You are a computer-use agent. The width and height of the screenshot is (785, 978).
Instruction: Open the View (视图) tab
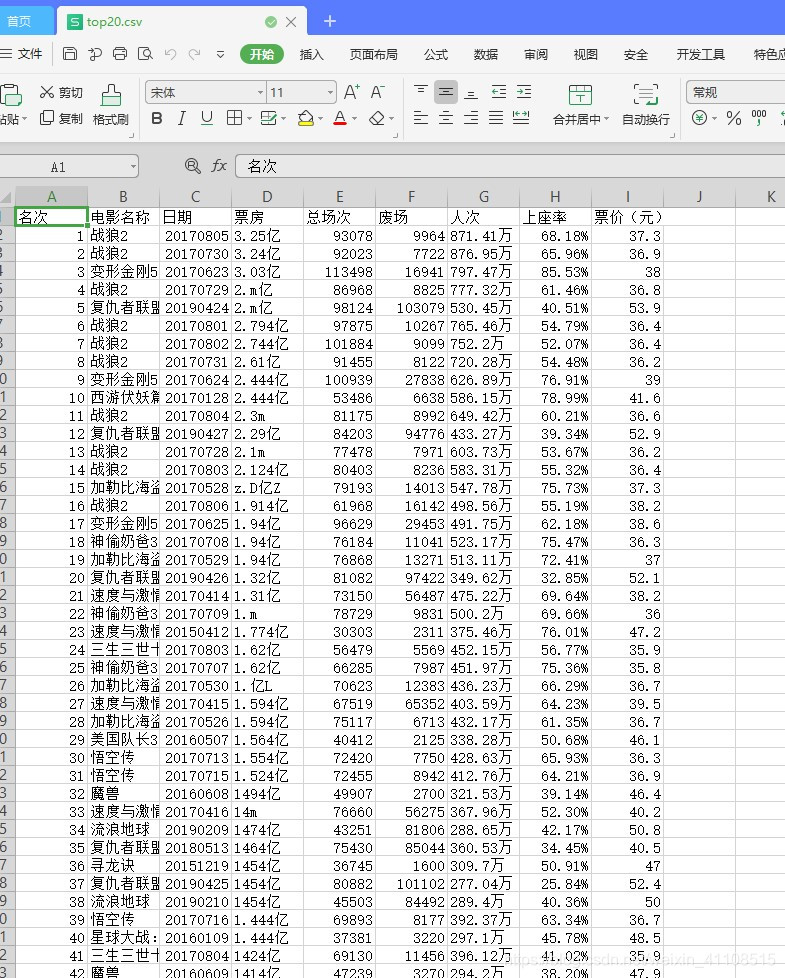[x=585, y=54]
